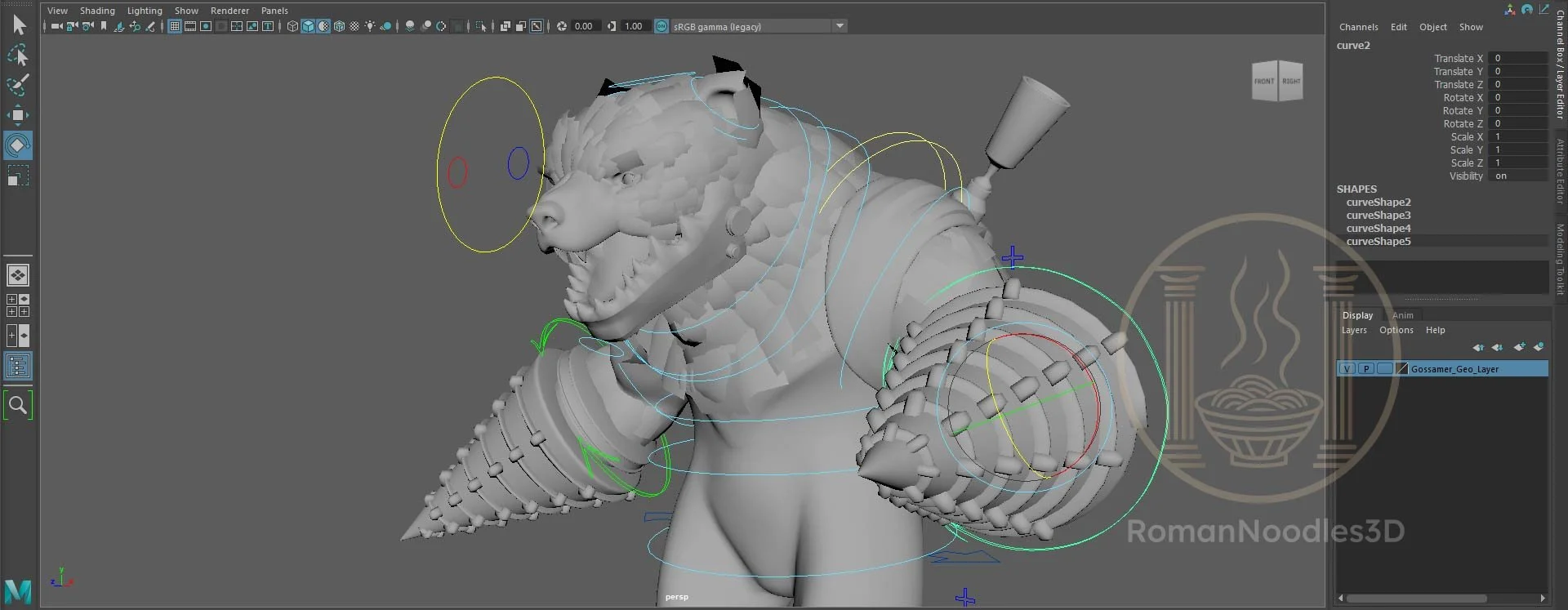
Task: Switch to single perspective view layout
Action: click(x=18, y=275)
